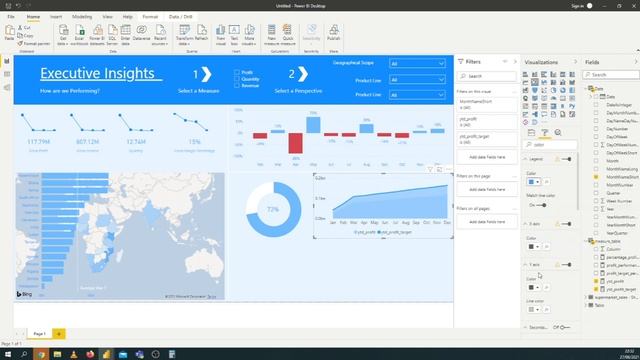Click Get data in the ribbon

63,34
